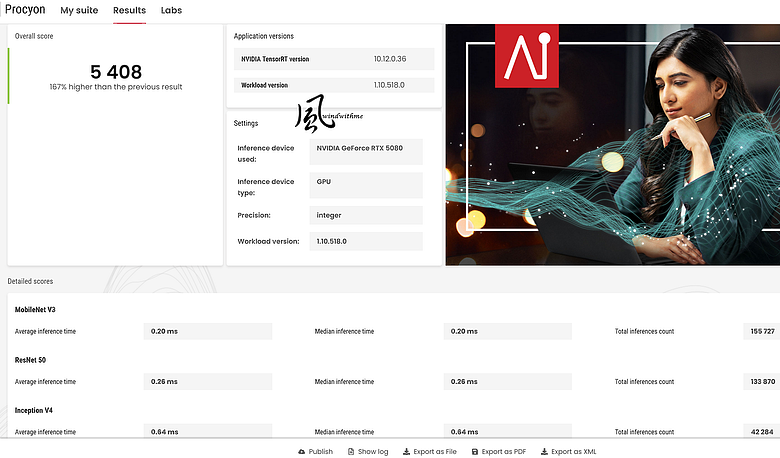This screenshot has height=458, width=780.
Task: Click the GPU inference device type field
Action: click(366, 185)
